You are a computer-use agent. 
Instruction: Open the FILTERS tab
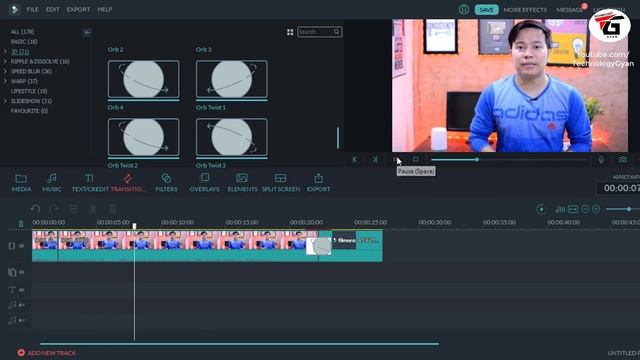point(166,182)
